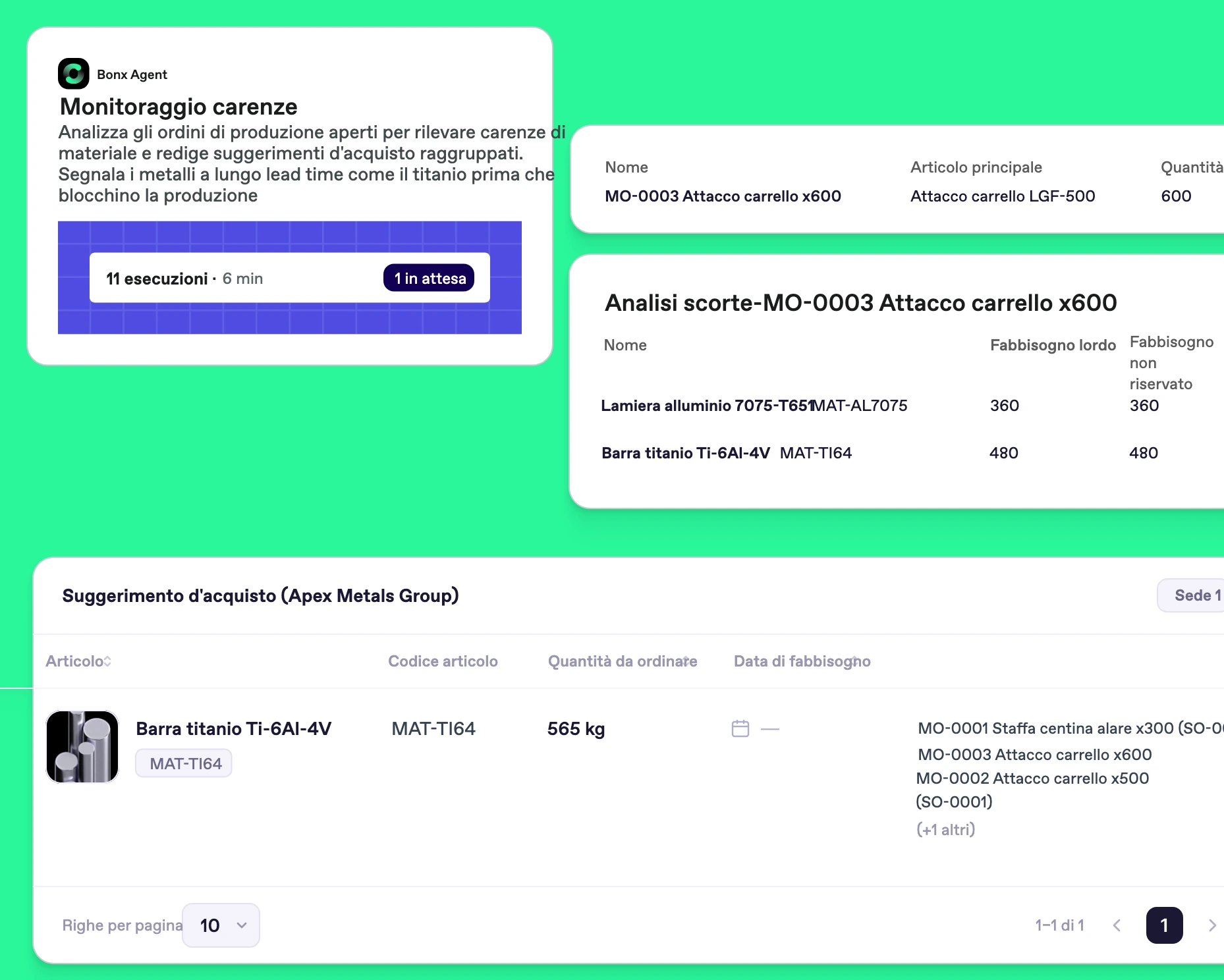Click 'Attacco carrello LGF-500' main article
The width and height of the screenshot is (1224, 980).
tap(1003, 196)
